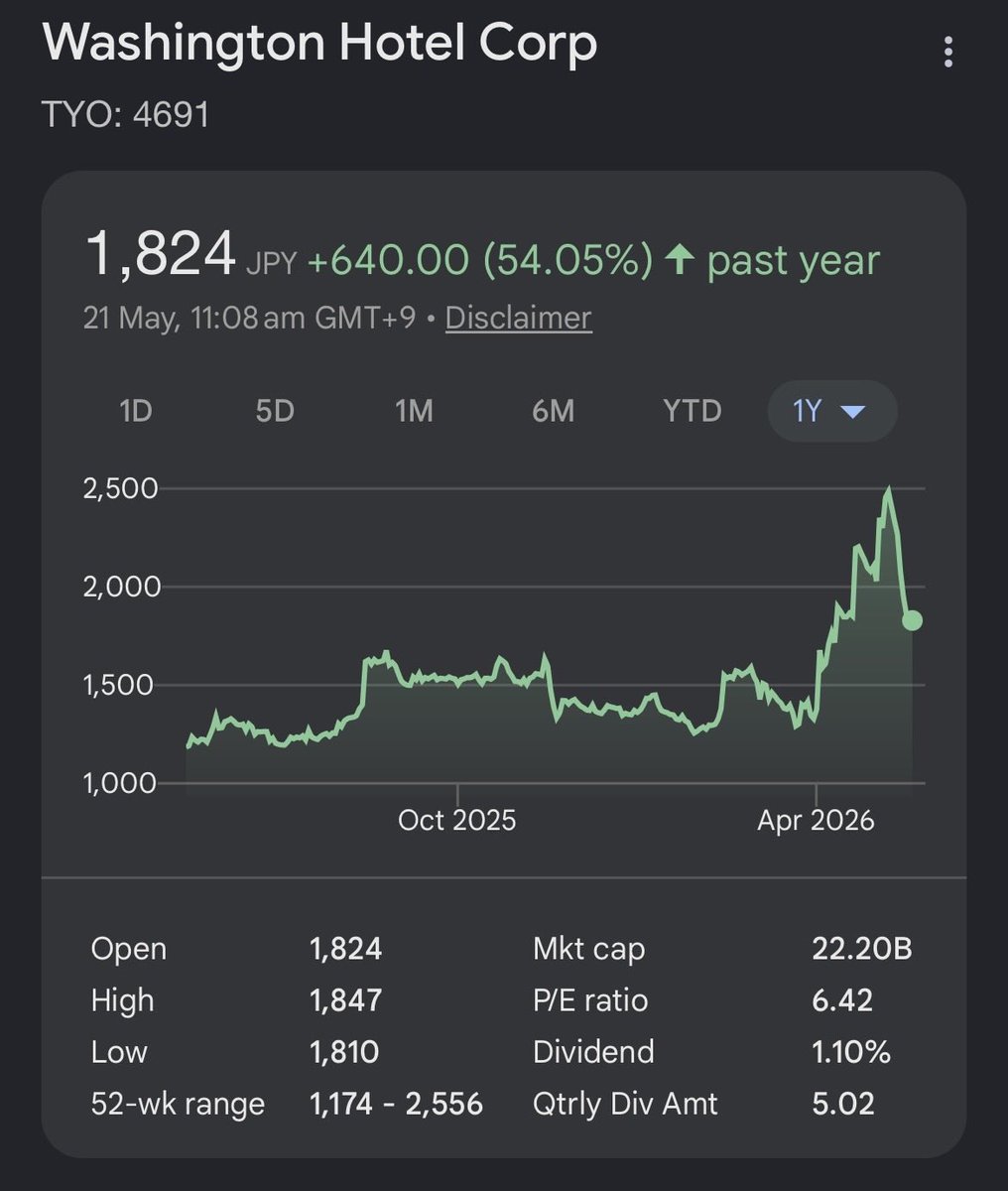Switch chart to 1M range
This screenshot has width=1008, height=1191.
pos(414,411)
